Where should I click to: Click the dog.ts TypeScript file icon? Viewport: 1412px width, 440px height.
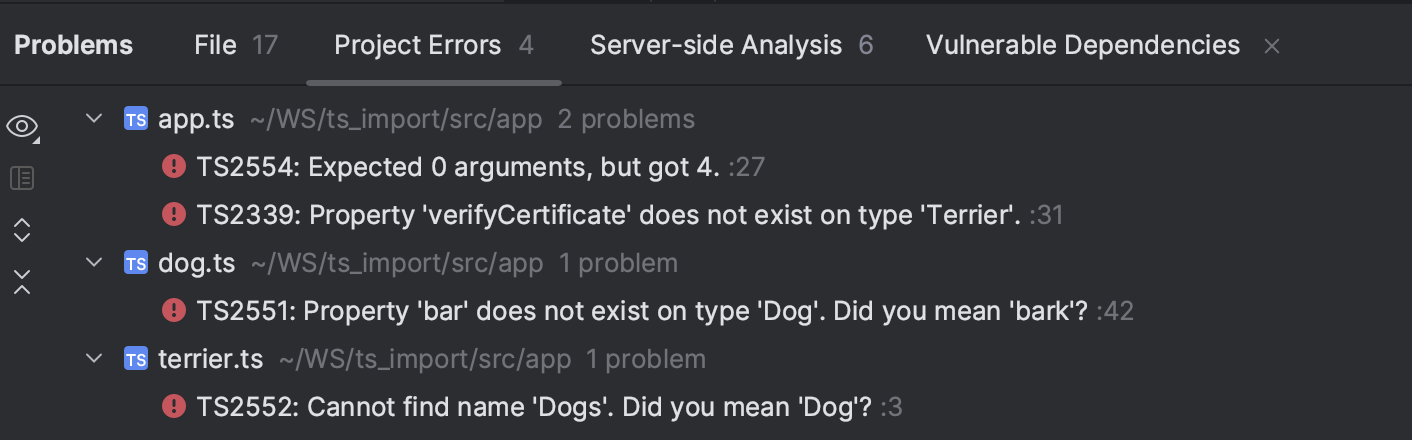click(x=136, y=264)
